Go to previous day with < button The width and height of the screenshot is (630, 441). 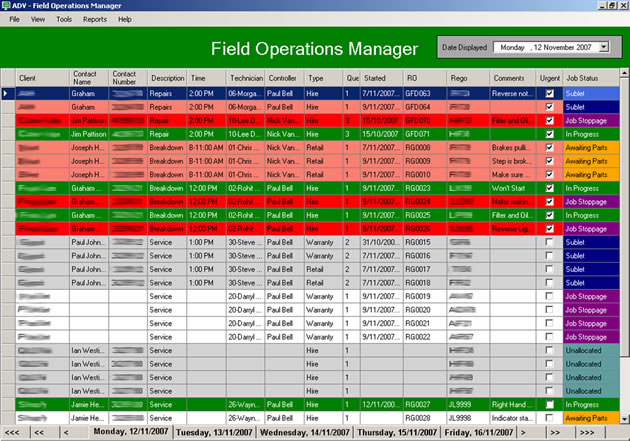pyautogui.click(x=66, y=433)
